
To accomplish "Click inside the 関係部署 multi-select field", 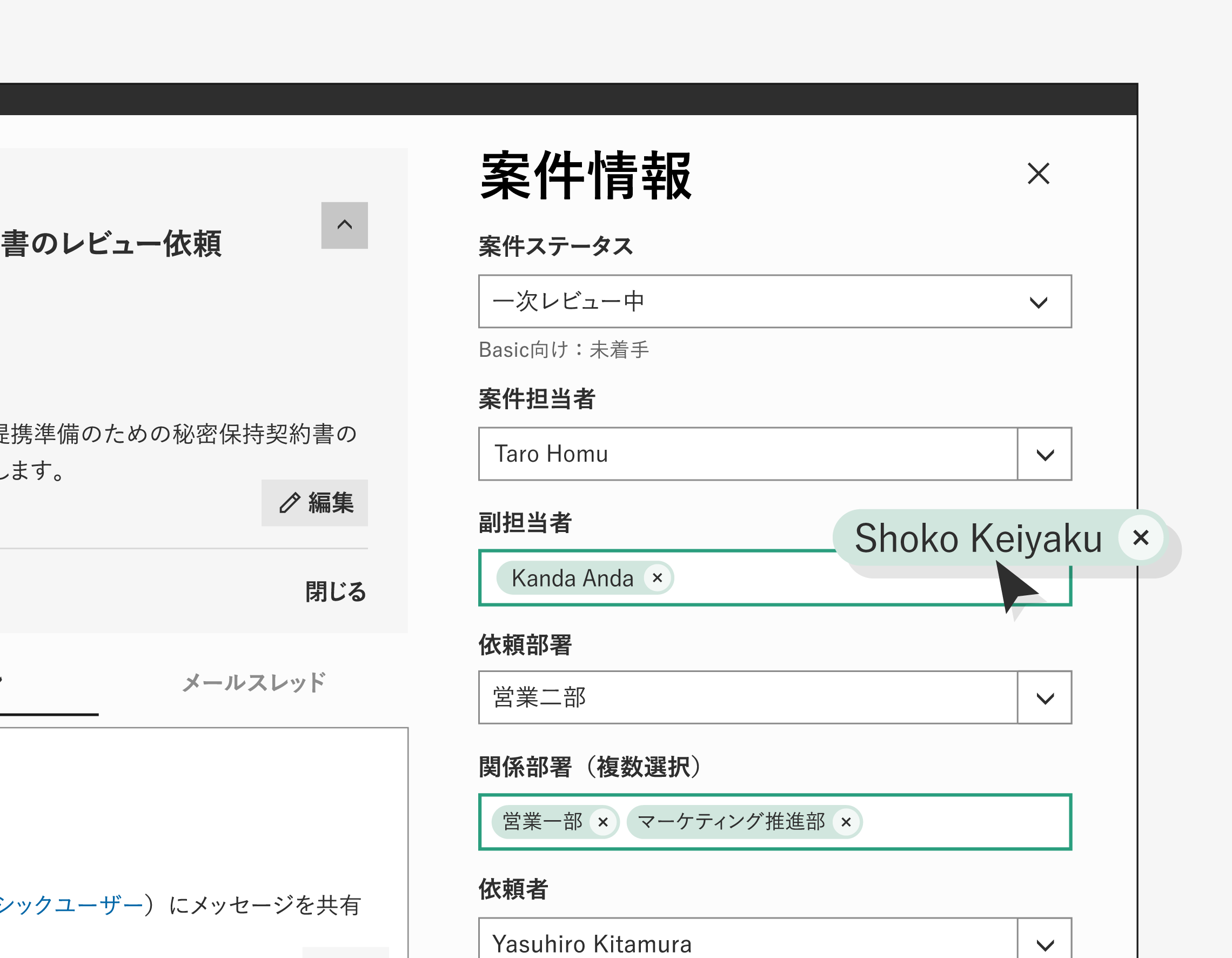I will tap(774, 822).
